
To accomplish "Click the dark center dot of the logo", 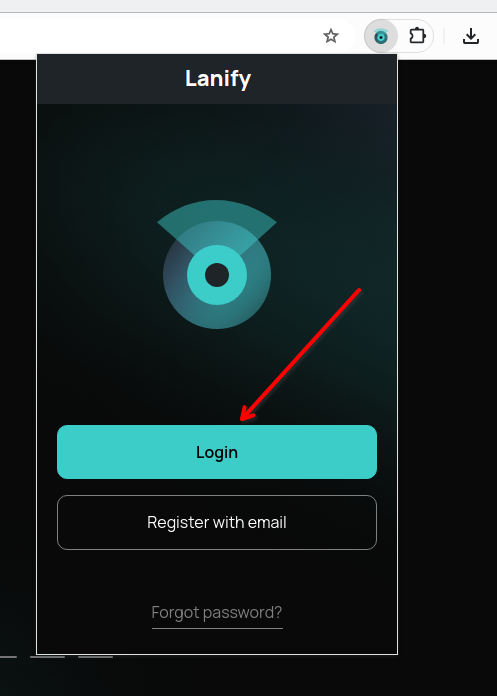I will click(x=217, y=275).
